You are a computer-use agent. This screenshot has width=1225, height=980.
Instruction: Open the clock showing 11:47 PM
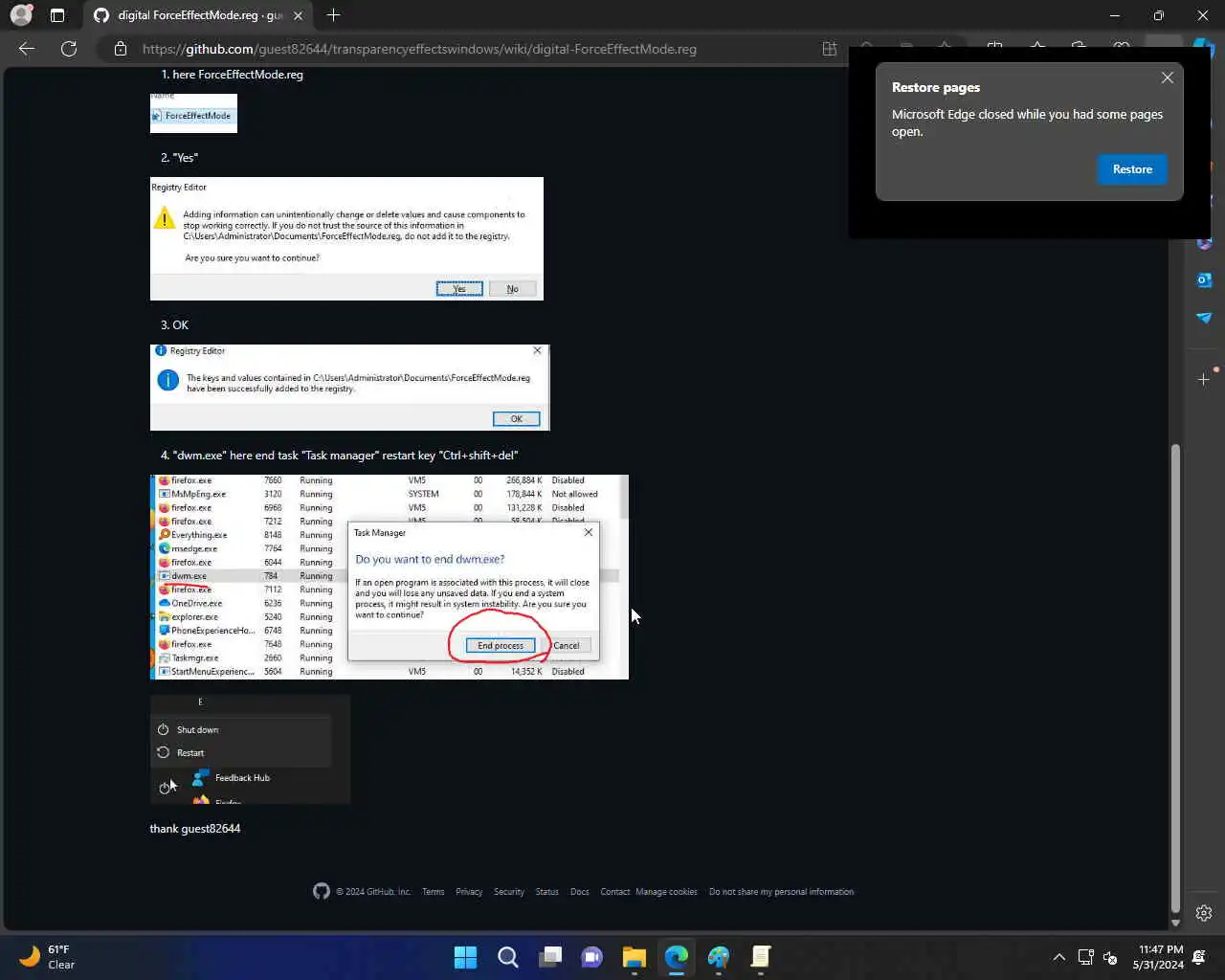[1158, 957]
